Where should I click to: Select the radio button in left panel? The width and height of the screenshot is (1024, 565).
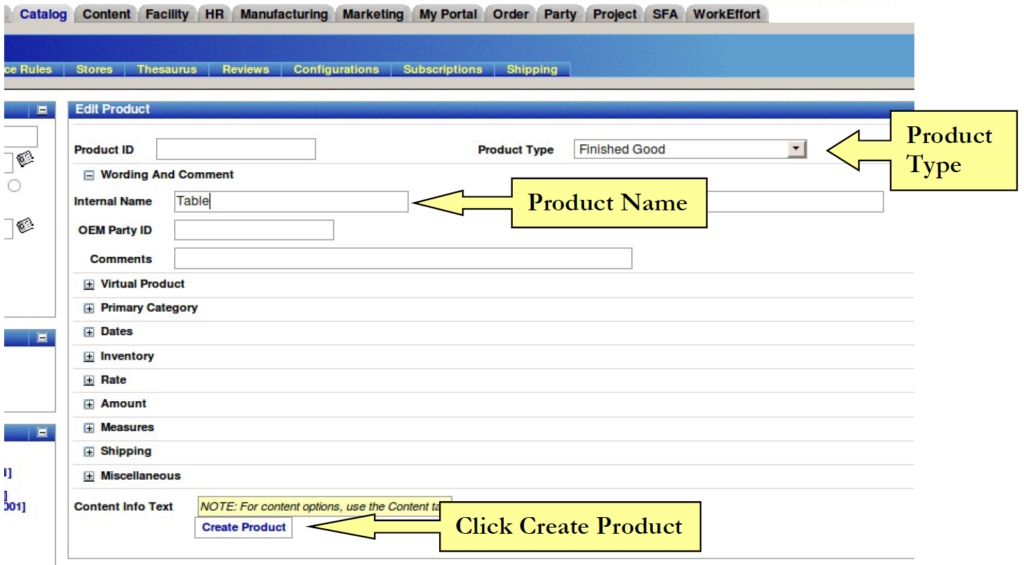pyautogui.click(x=14, y=186)
